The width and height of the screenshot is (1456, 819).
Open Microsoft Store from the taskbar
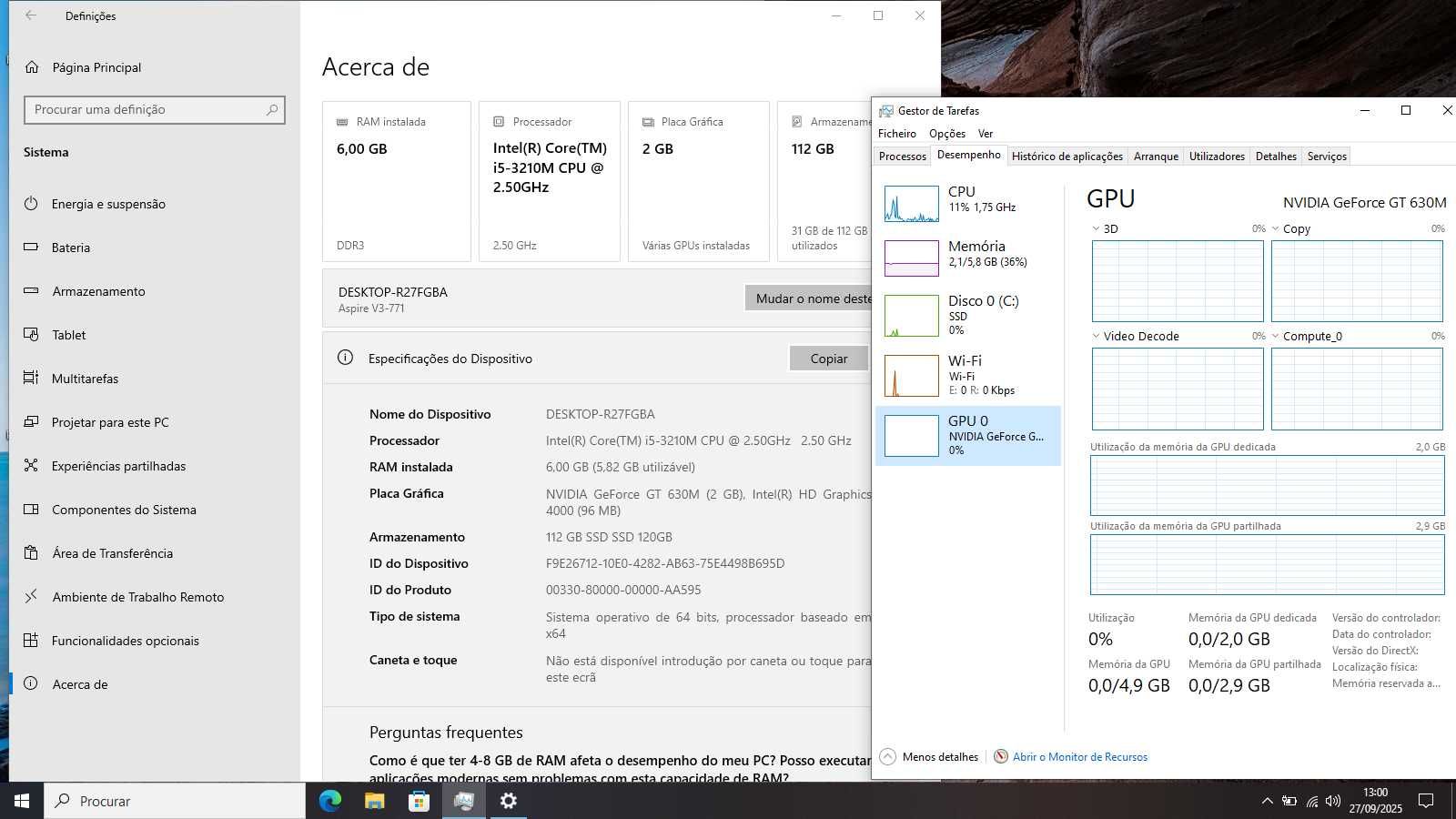point(419,801)
